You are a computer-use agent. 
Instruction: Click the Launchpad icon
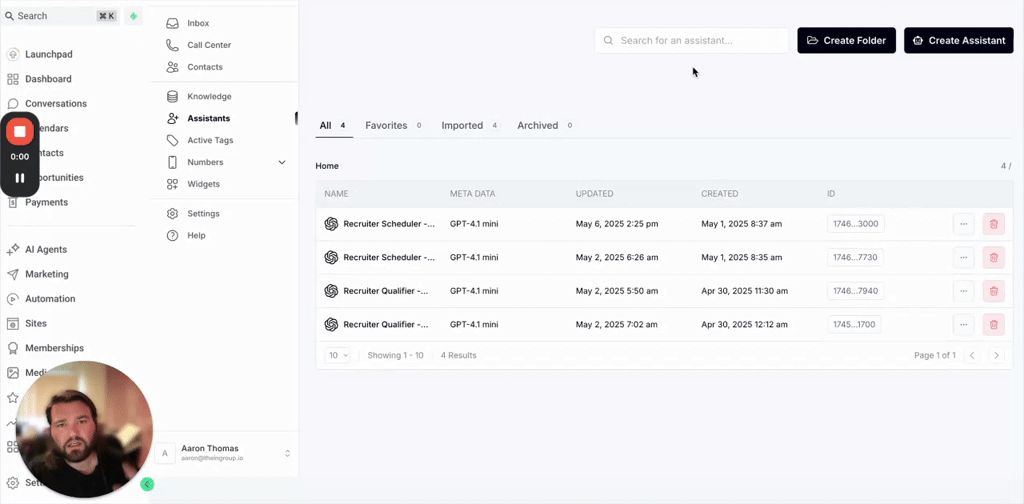pyautogui.click(x=12, y=54)
